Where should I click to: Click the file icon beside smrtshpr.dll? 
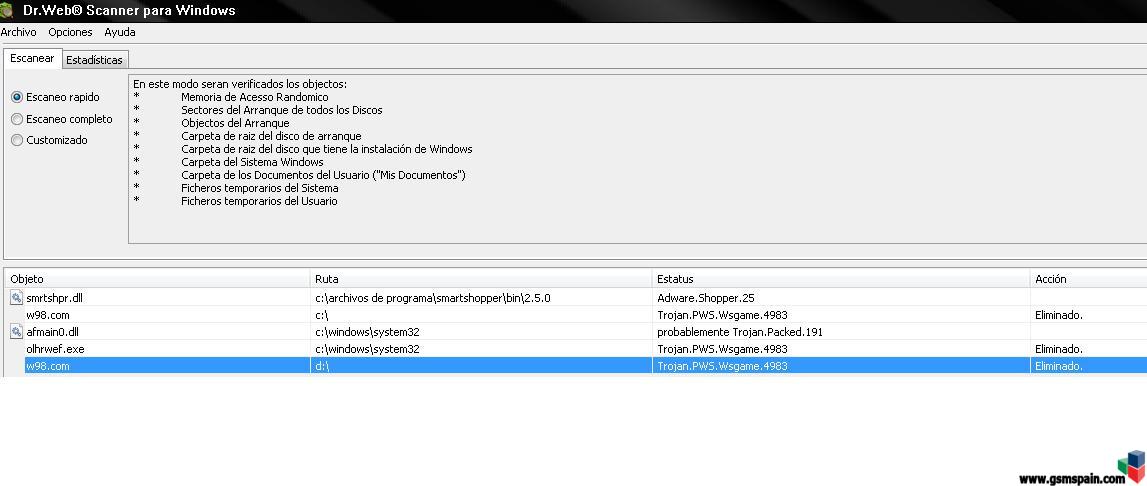16,298
